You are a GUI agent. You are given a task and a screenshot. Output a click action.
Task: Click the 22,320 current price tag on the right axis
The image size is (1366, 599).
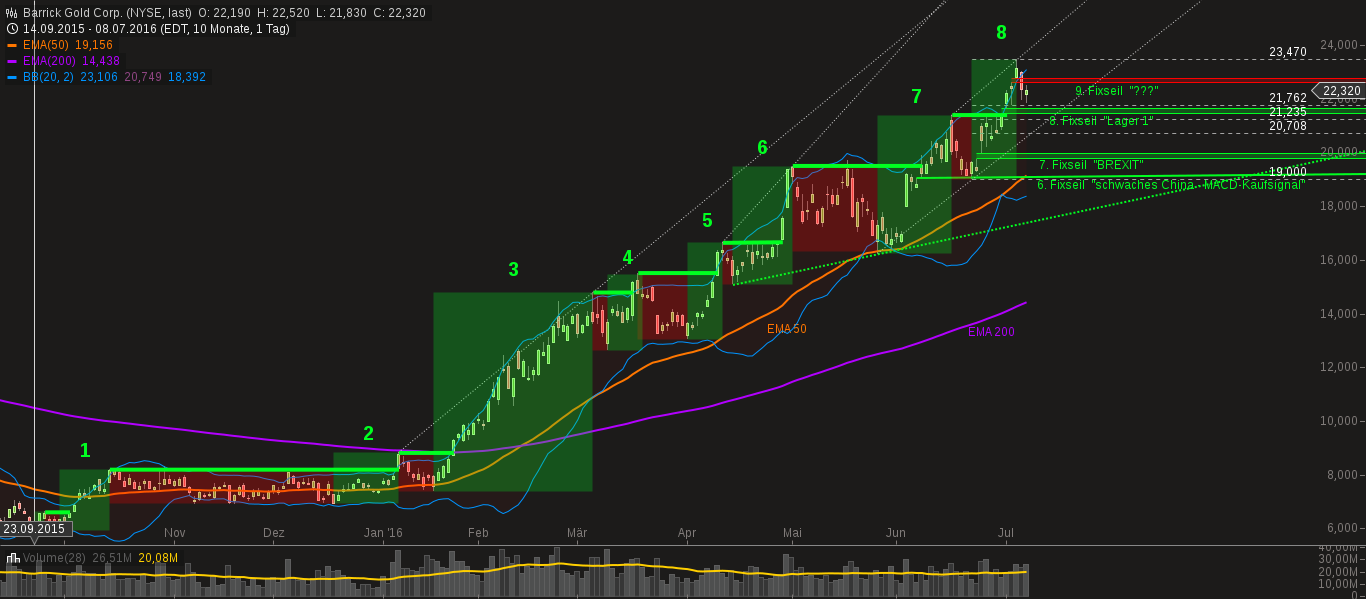click(1340, 90)
